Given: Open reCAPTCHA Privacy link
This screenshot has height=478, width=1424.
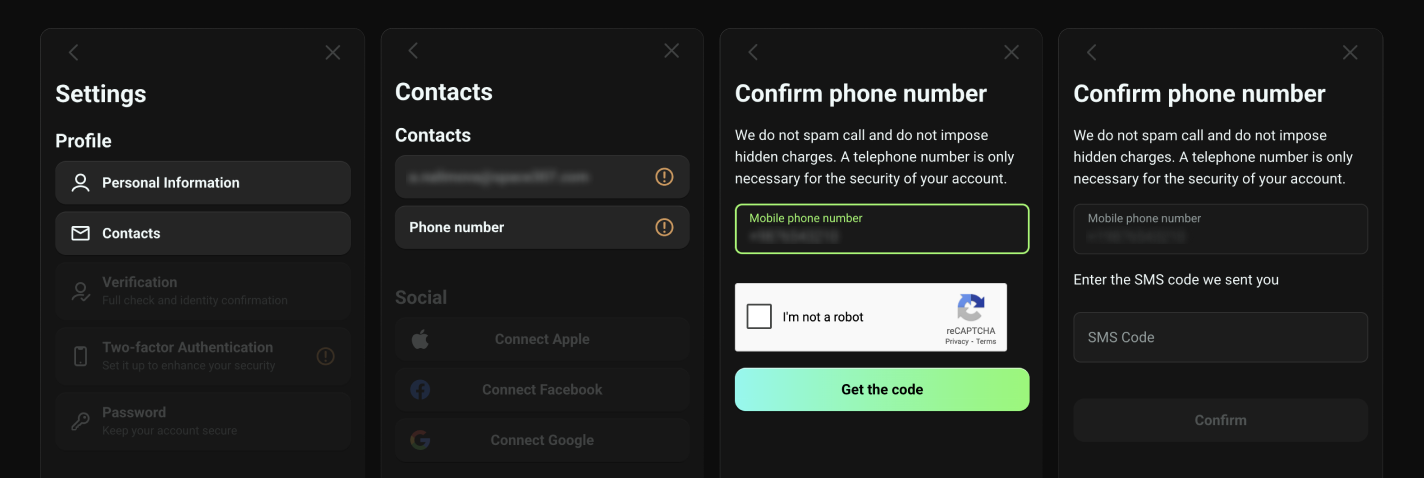Looking at the screenshot, I should point(957,342).
